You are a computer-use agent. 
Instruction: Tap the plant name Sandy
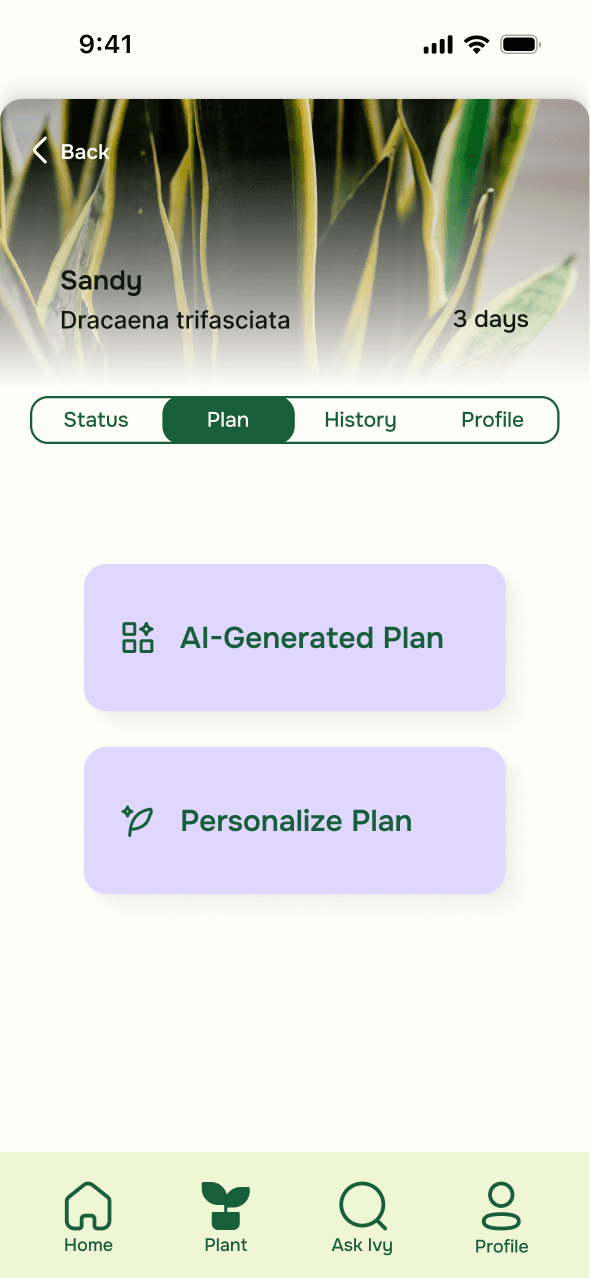pyautogui.click(x=101, y=281)
